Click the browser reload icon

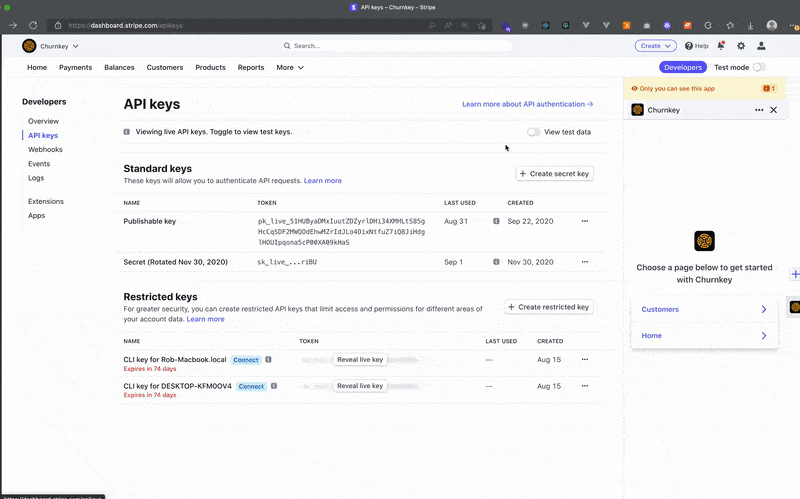pyautogui.click(x=33, y=25)
